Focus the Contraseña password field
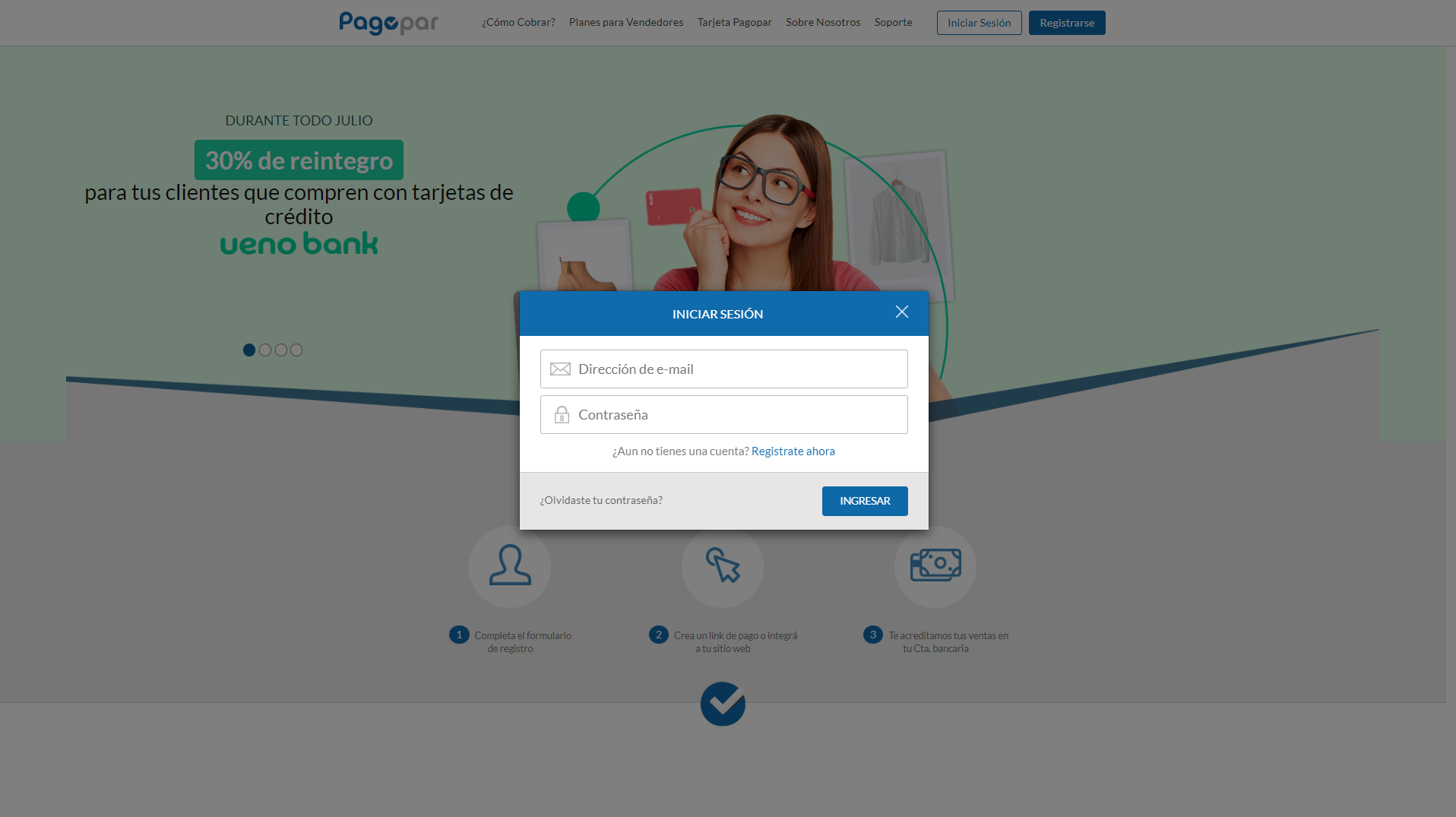Viewport: 1456px width, 817px height. [723, 414]
